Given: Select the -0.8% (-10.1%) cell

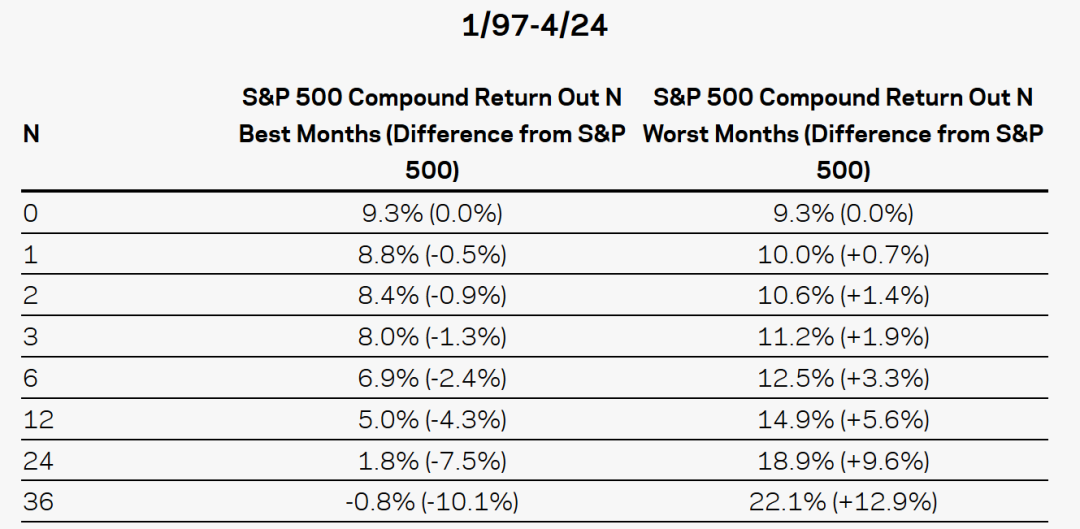Looking at the screenshot, I should [432, 502].
